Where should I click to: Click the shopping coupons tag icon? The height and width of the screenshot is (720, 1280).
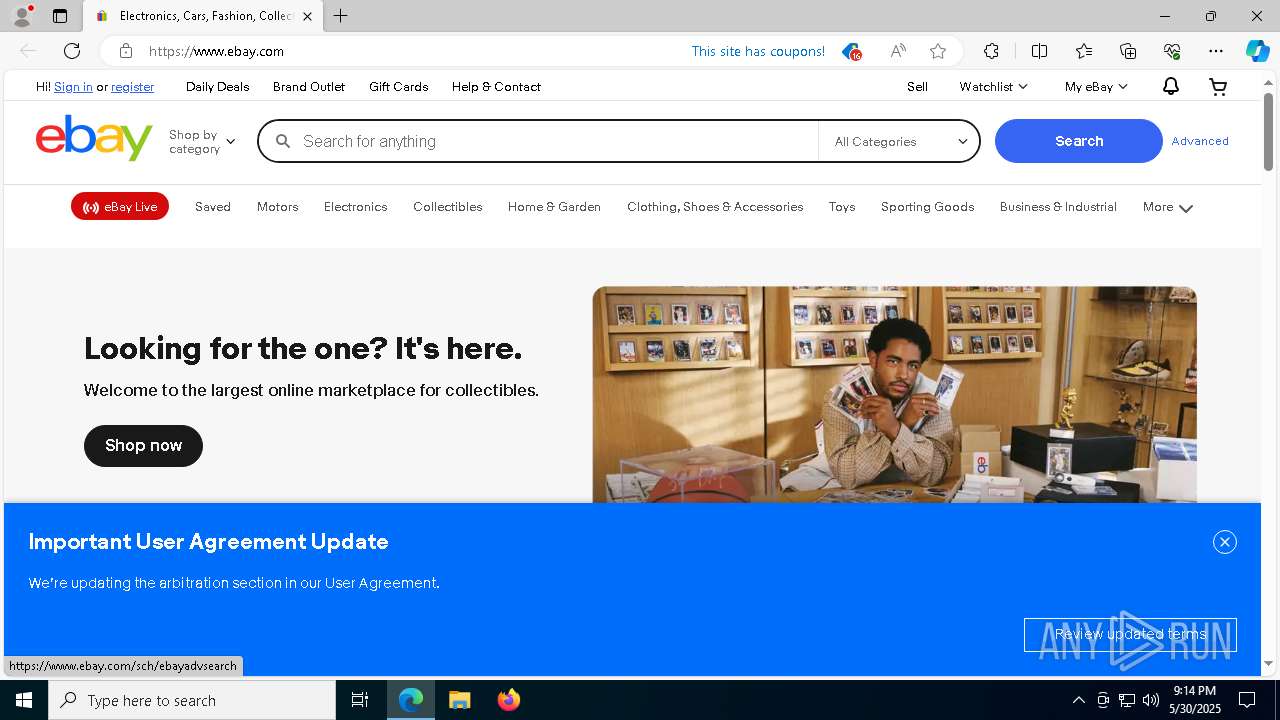click(851, 51)
